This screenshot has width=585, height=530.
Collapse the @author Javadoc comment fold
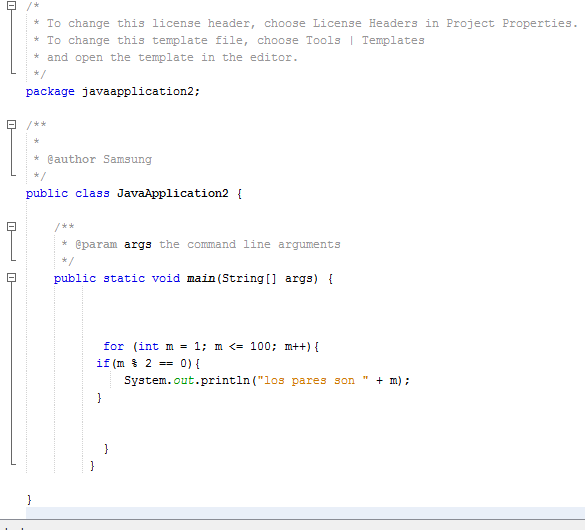click(12, 125)
